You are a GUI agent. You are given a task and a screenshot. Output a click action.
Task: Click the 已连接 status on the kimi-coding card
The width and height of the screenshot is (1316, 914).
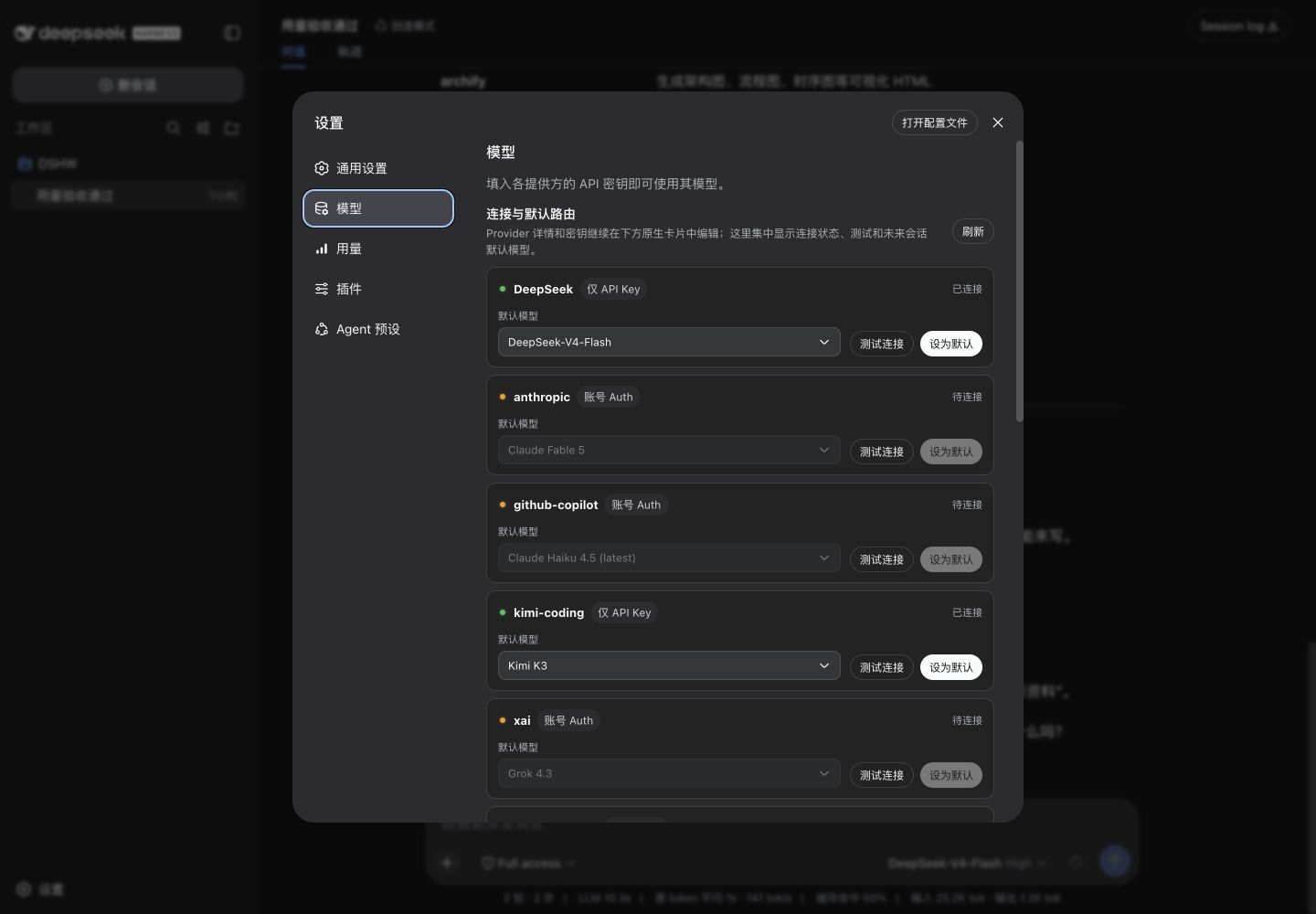pyautogui.click(x=967, y=612)
